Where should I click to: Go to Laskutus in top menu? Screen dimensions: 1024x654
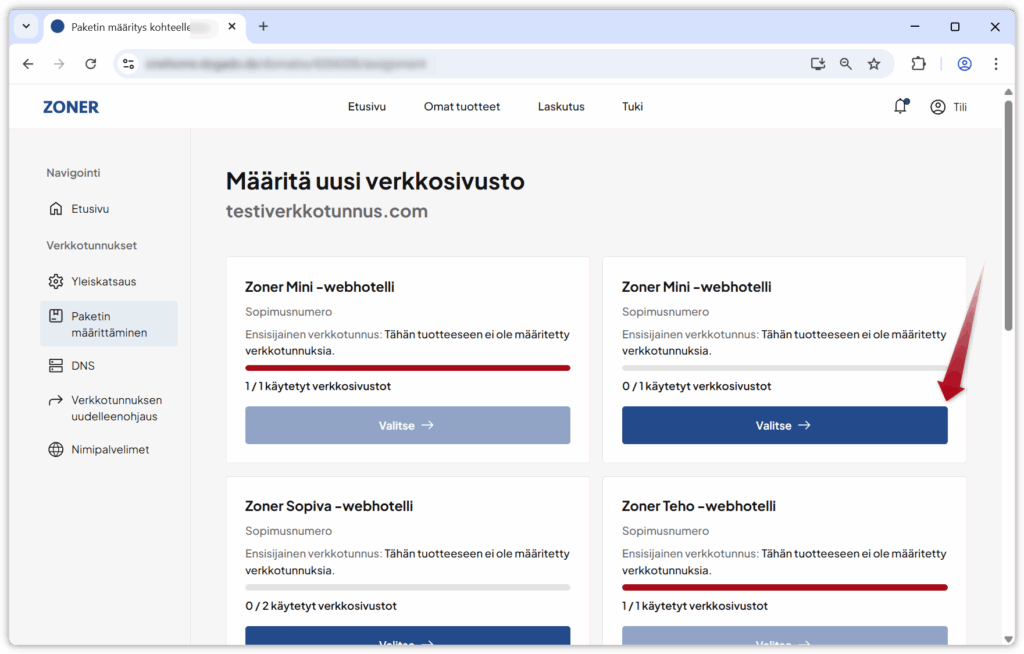(x=561, y=107)
